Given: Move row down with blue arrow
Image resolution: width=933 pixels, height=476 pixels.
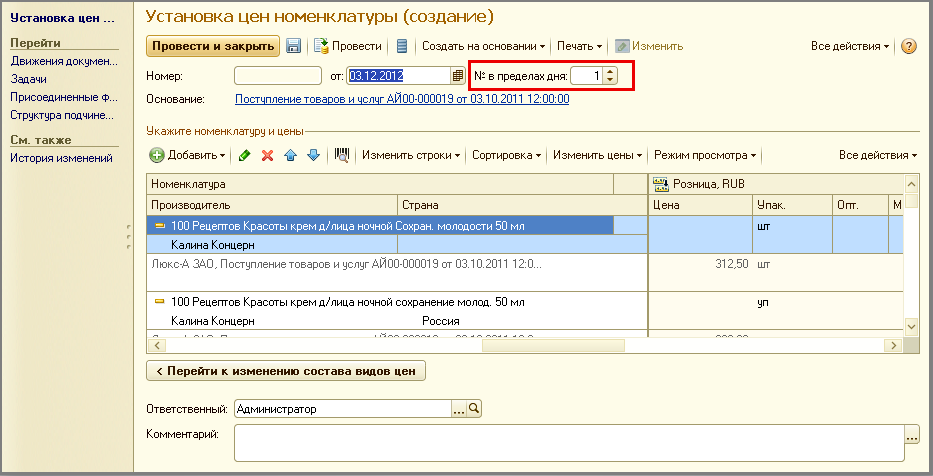Looking at the screenshot, I should (313, 155).
